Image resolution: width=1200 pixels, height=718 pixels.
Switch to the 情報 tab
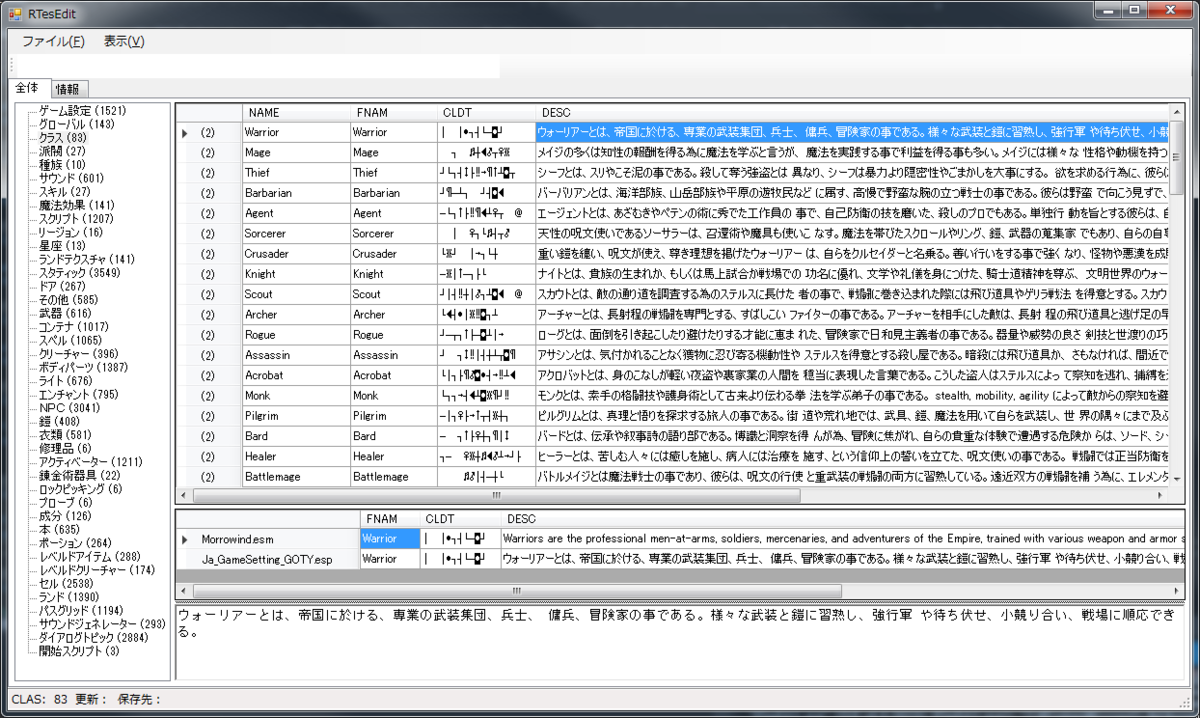69,89
